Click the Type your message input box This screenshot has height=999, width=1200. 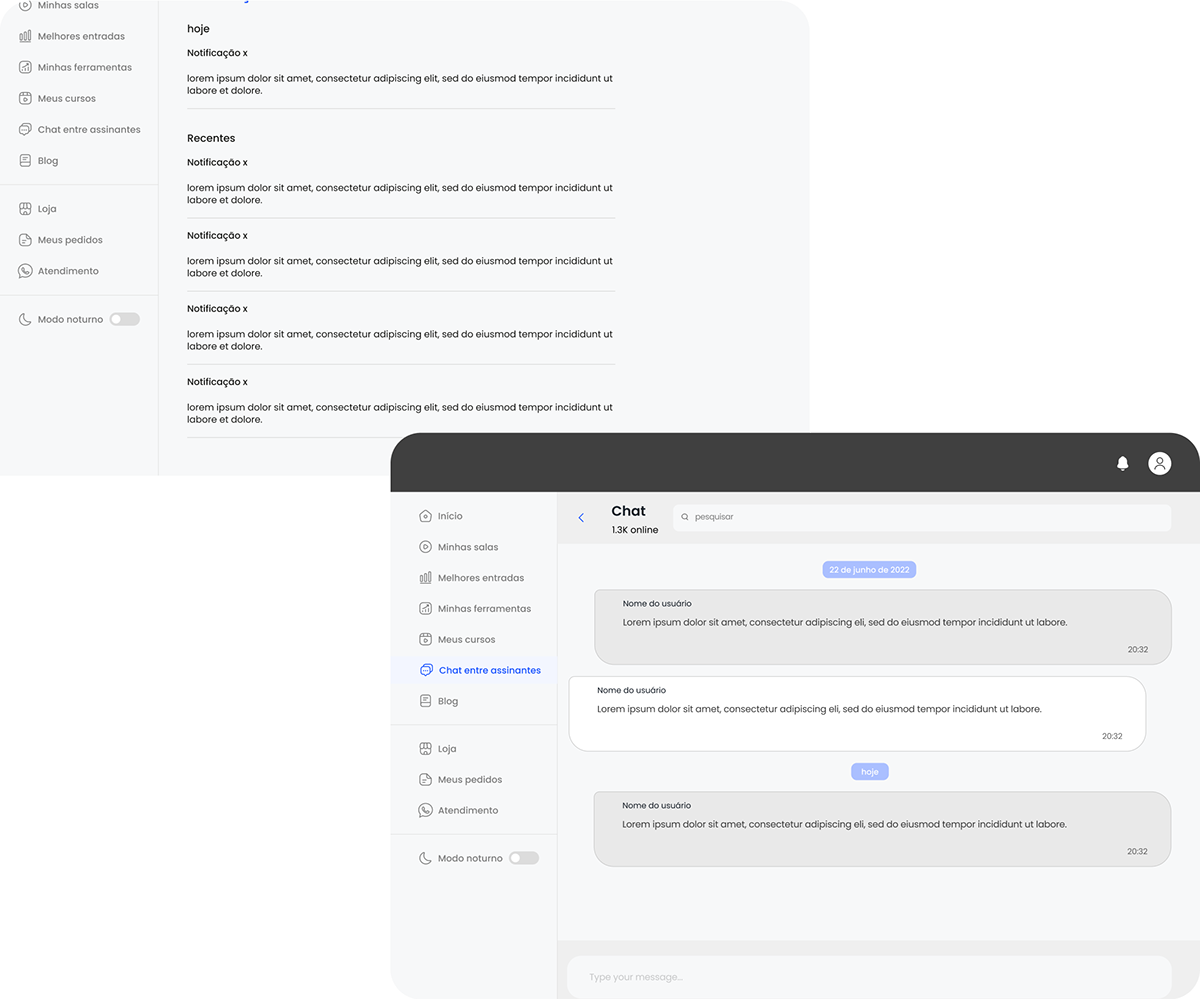coord(869,977)
